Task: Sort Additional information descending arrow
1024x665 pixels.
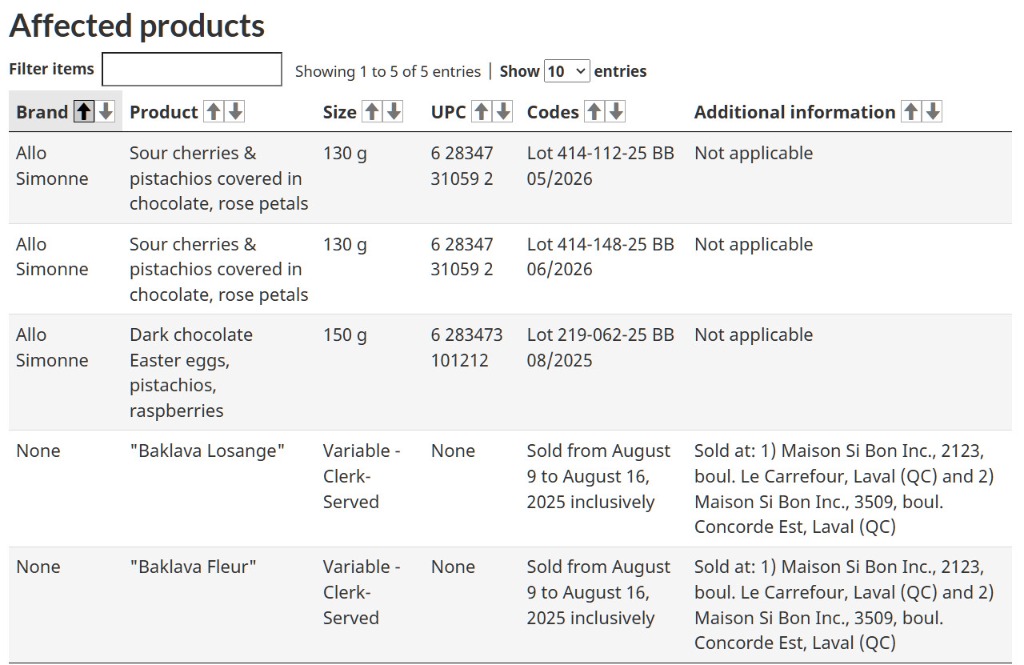Action: click(x=932, y=112)
